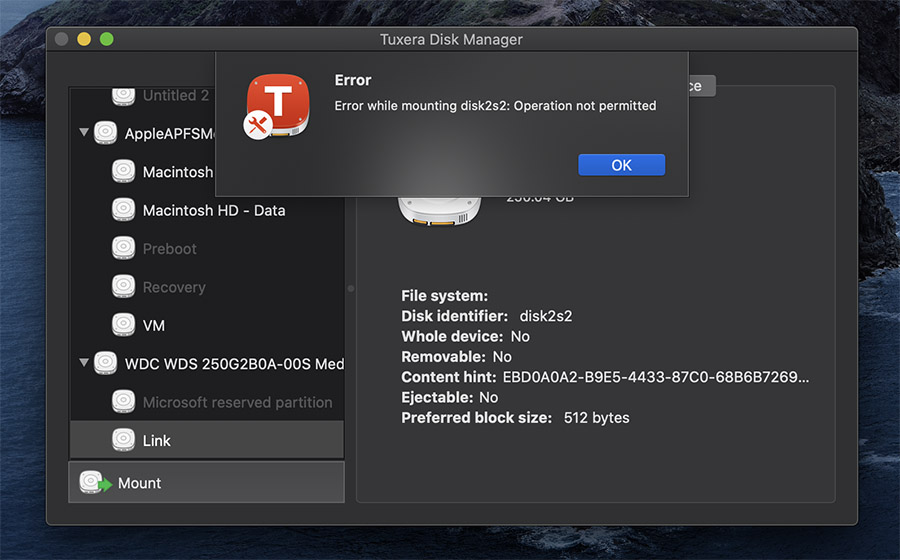Click the split pane divider handle dot
Image resolution: width=900 pixels, height=560 pixels.
351,289
